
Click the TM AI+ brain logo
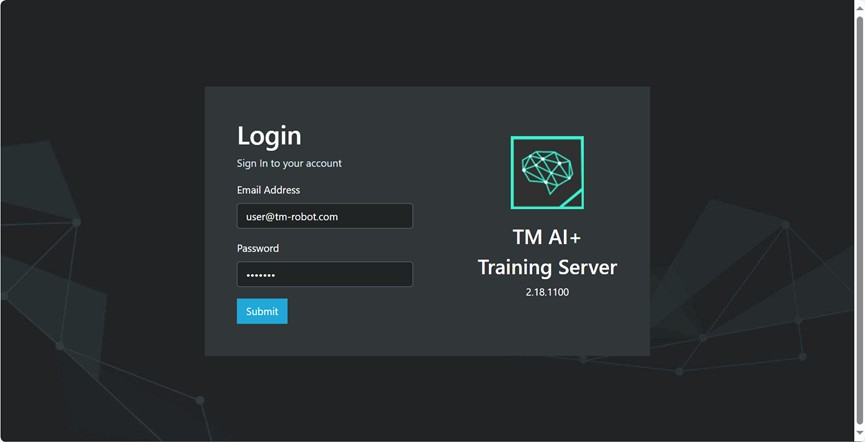pyautogui.click(x=547, y=173)
